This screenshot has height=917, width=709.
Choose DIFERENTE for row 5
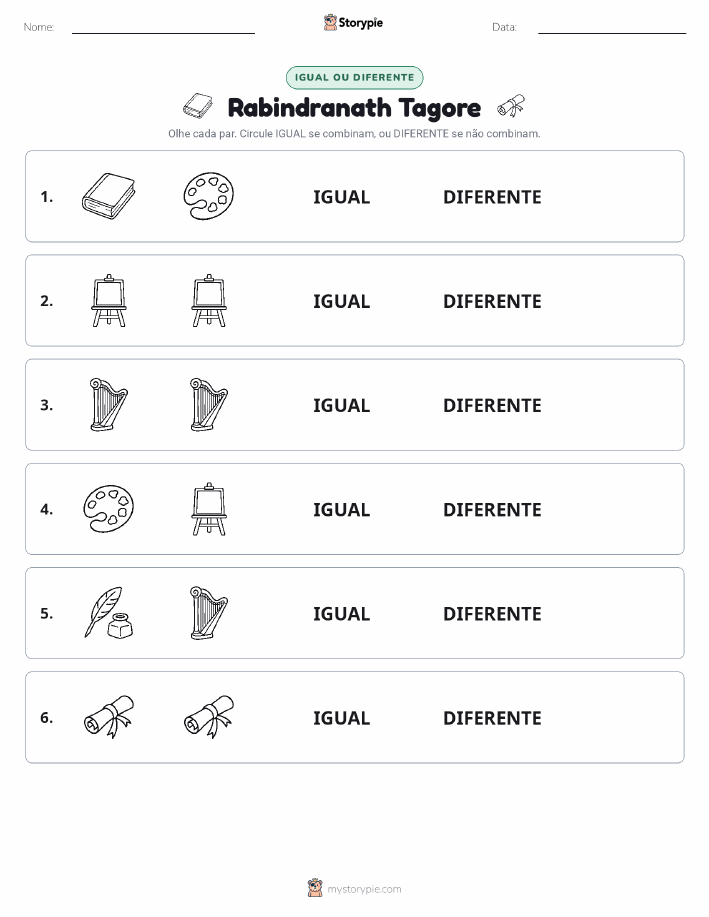(x=492, y=613)
